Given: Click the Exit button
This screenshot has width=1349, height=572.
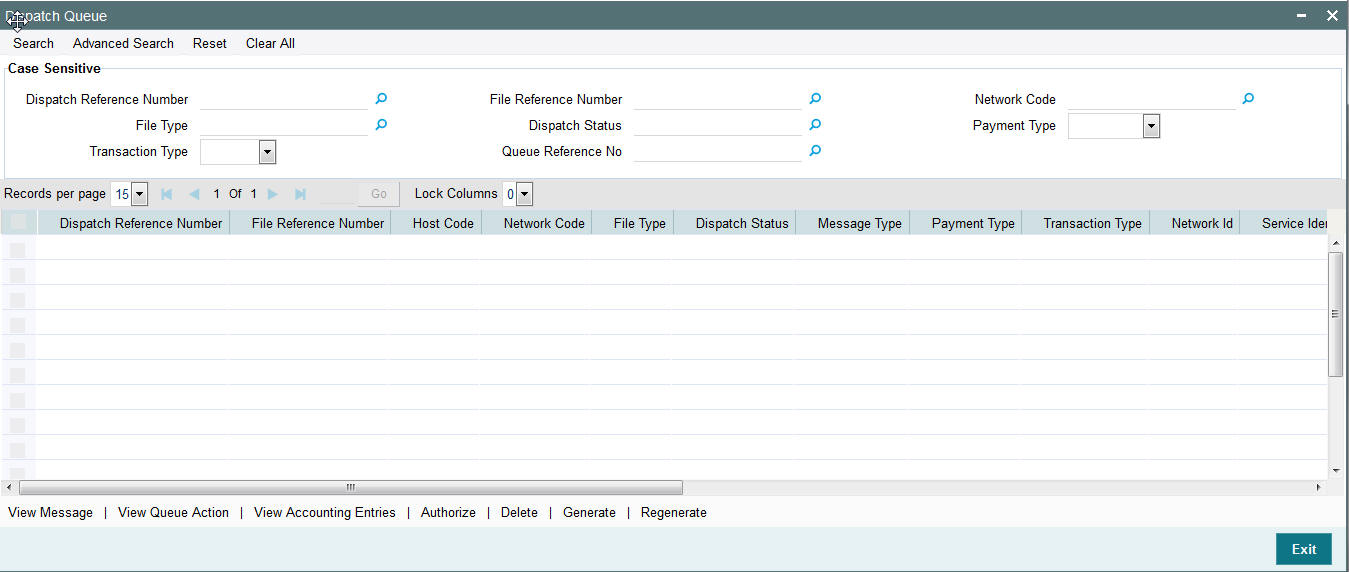Looking at the screenshot, I should 1304,549.
